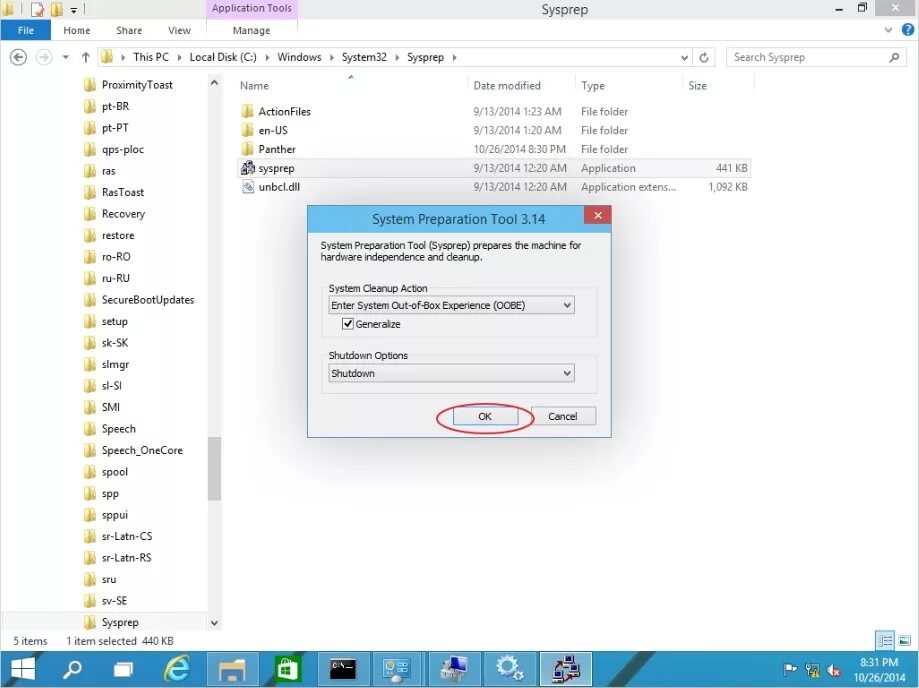Open the Manage ribbon tab
This screenshot has height=688, width=919.
(x=251, y=30)
